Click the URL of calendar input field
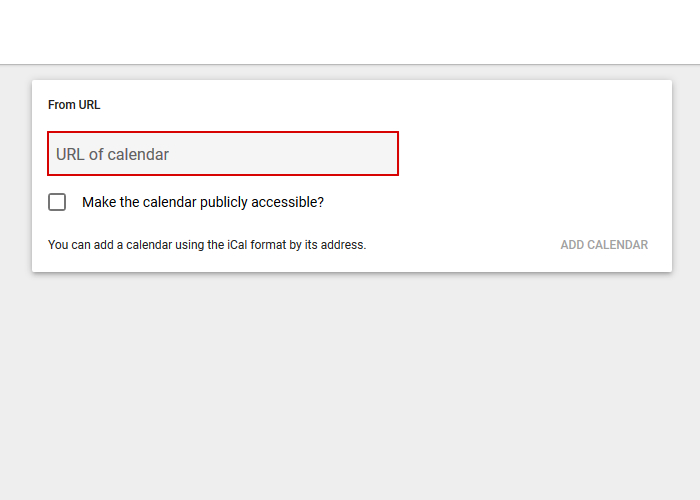 click(223, 154)
